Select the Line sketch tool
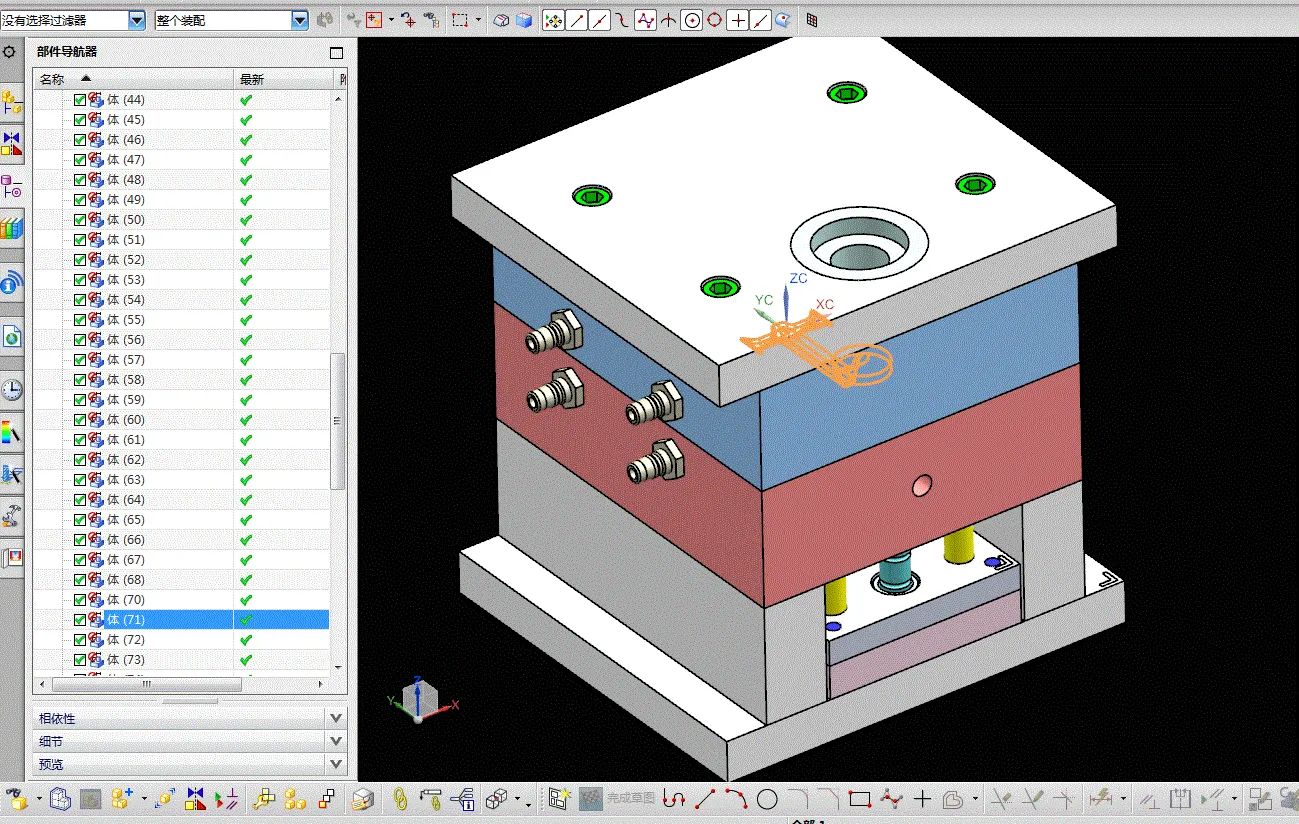Image resolution: width=1299 pixels, height=824 pixels. 705,799
